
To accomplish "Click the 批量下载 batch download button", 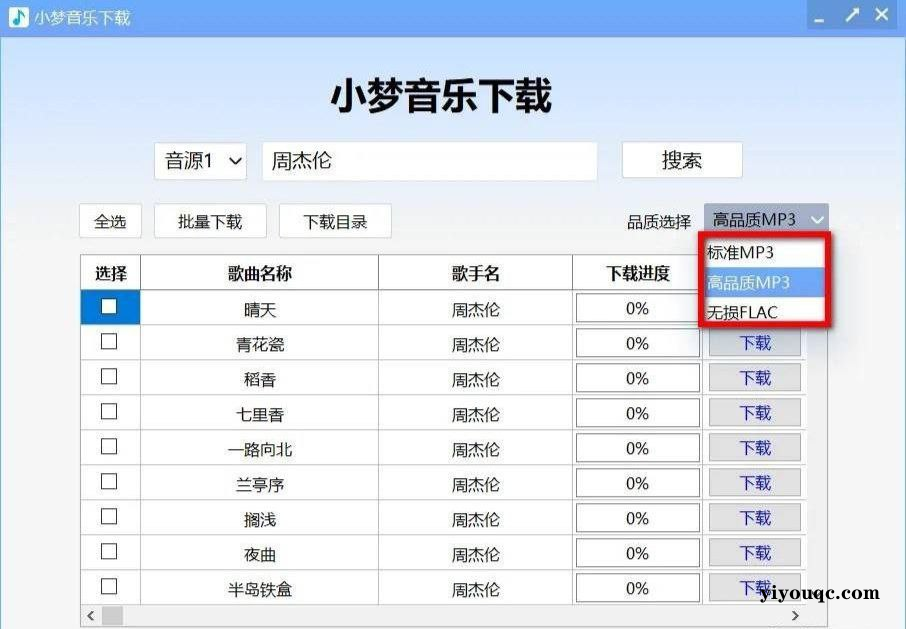I will click(x=210, y=220).
